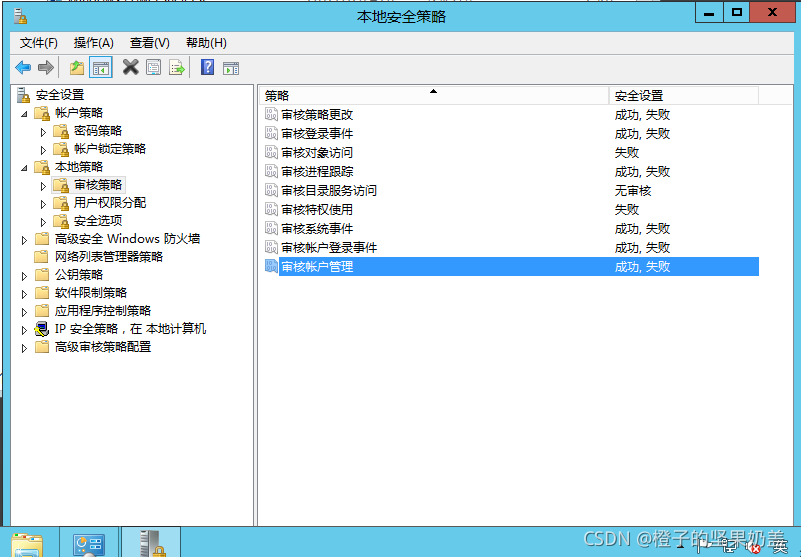Click the policy icon beside 审核登录事件

271,133
